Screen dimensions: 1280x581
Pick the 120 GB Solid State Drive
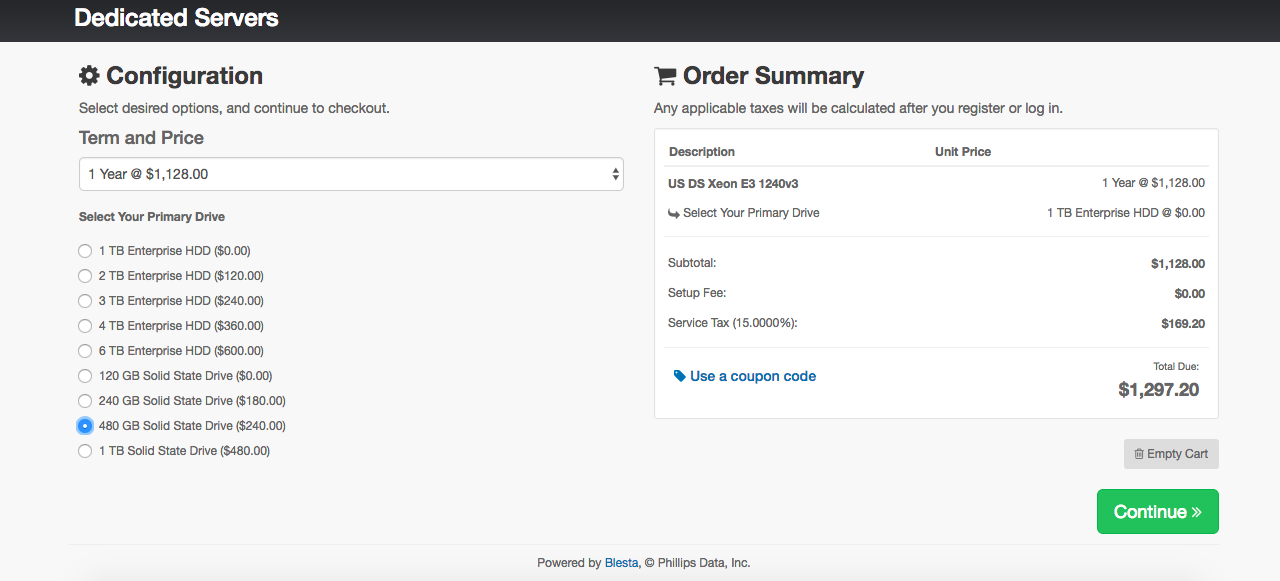point(85,376)
